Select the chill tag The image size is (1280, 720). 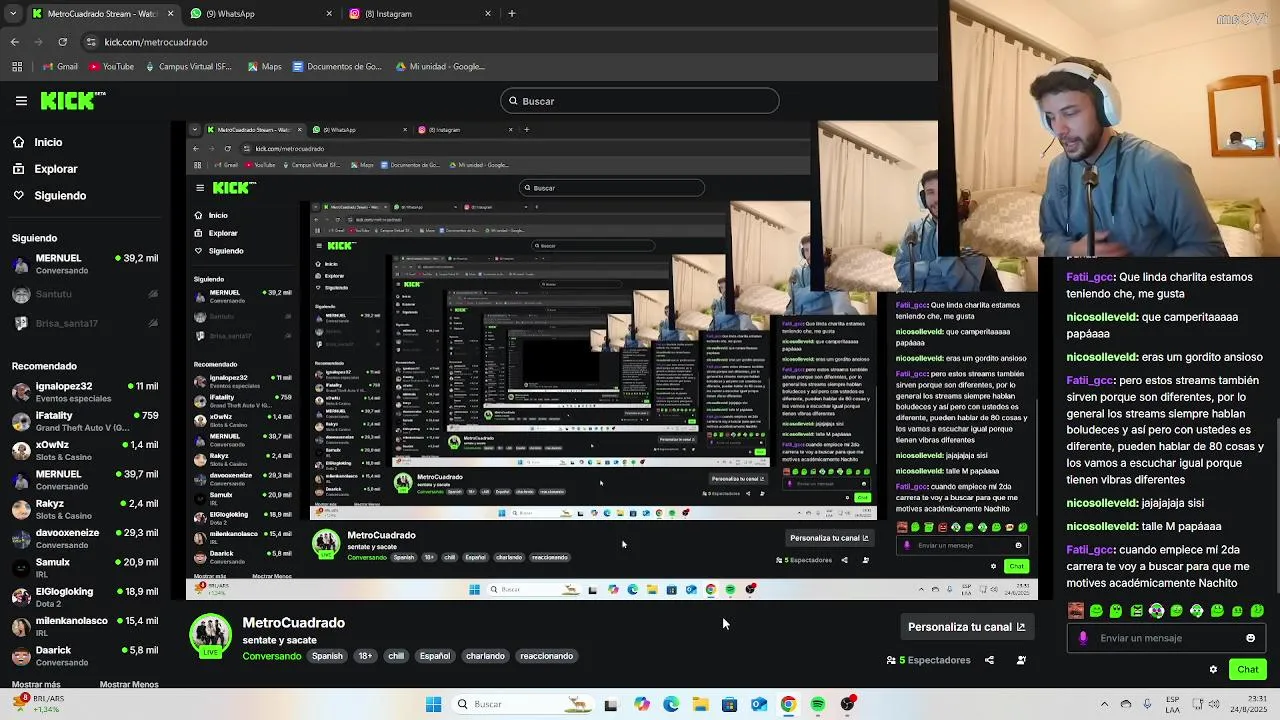pos(396,656)
